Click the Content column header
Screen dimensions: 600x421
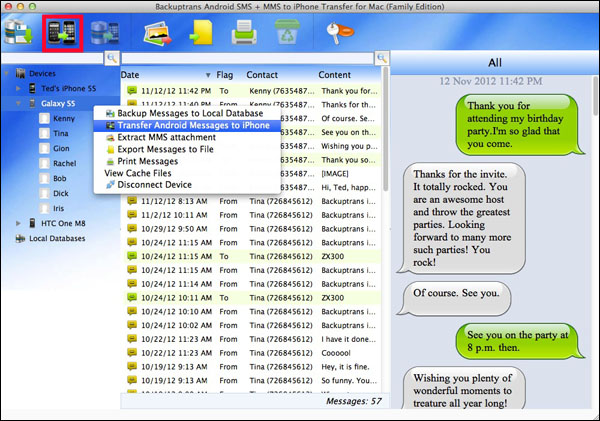(334, 75)
